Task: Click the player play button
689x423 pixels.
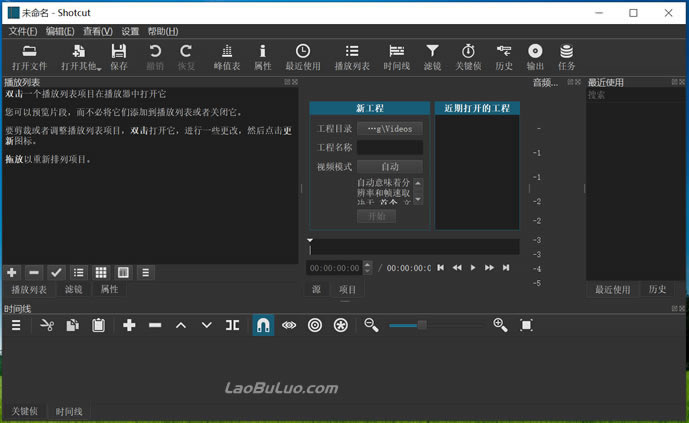Action: click(x=473, y=268)
